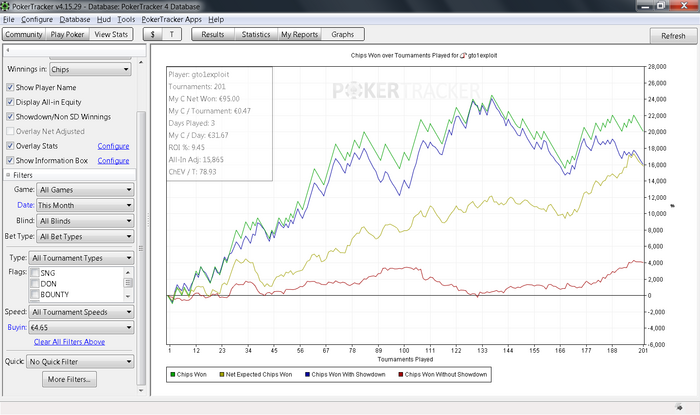Open the Game All Games dropdown

[x=85, y=190]
